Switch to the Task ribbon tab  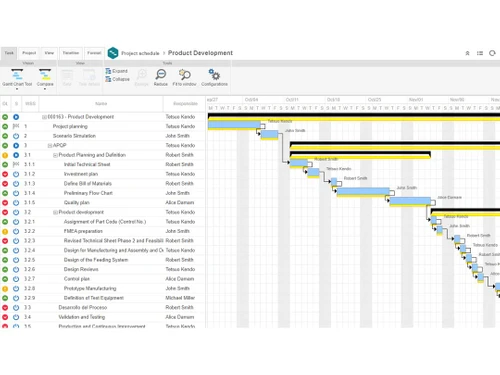point(9,53)
